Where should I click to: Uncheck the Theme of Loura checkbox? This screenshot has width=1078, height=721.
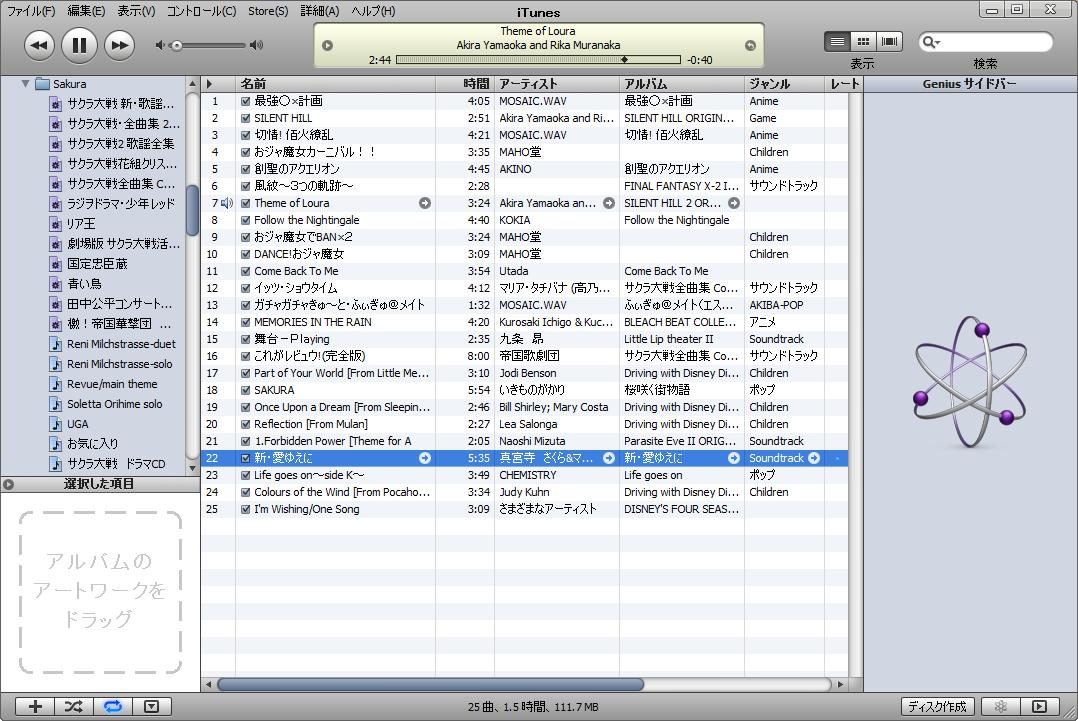point(245,203)
